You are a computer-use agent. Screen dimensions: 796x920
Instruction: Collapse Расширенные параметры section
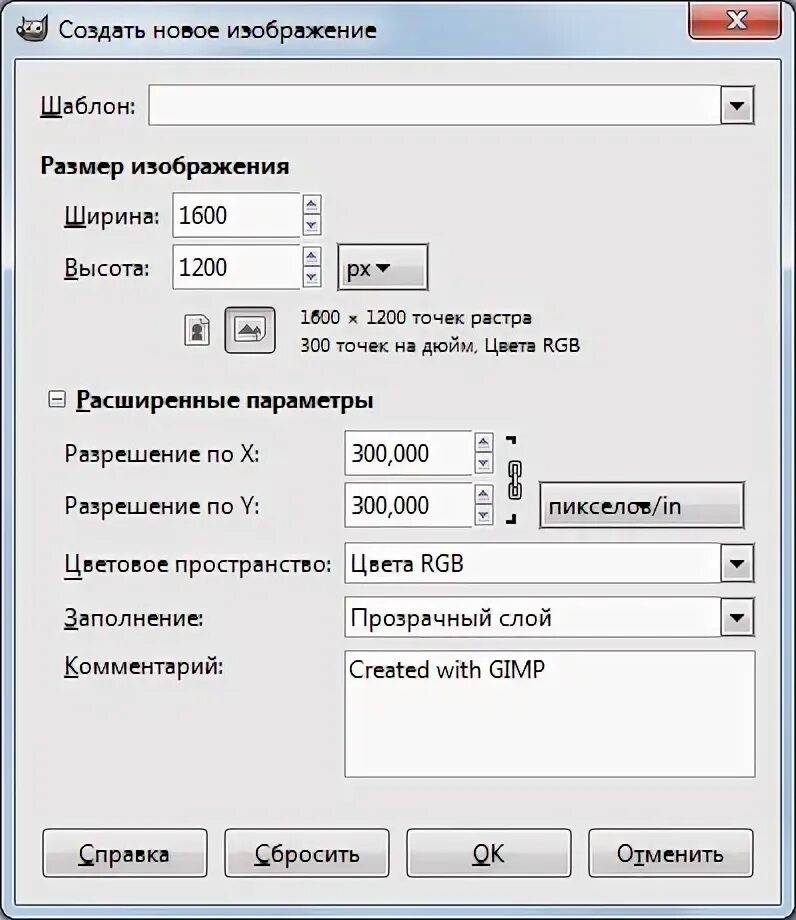[x=57, y=400]
